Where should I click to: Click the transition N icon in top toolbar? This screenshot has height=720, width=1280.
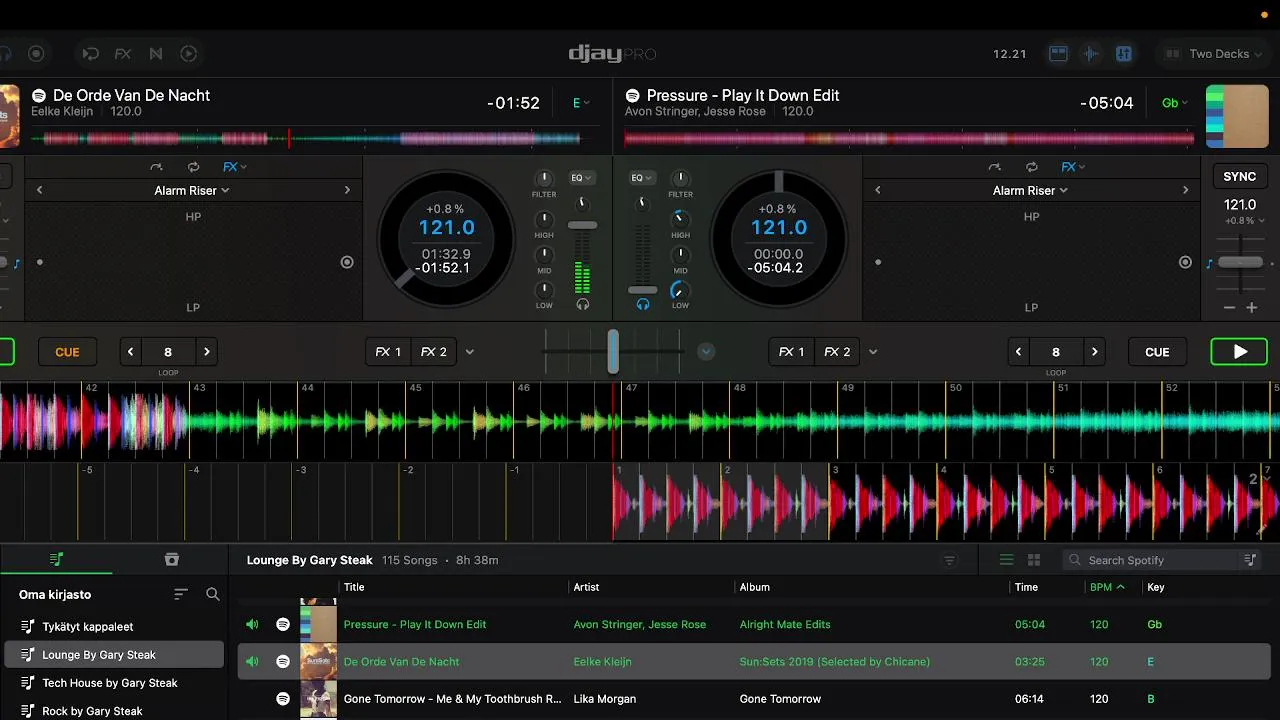(156, 54)
